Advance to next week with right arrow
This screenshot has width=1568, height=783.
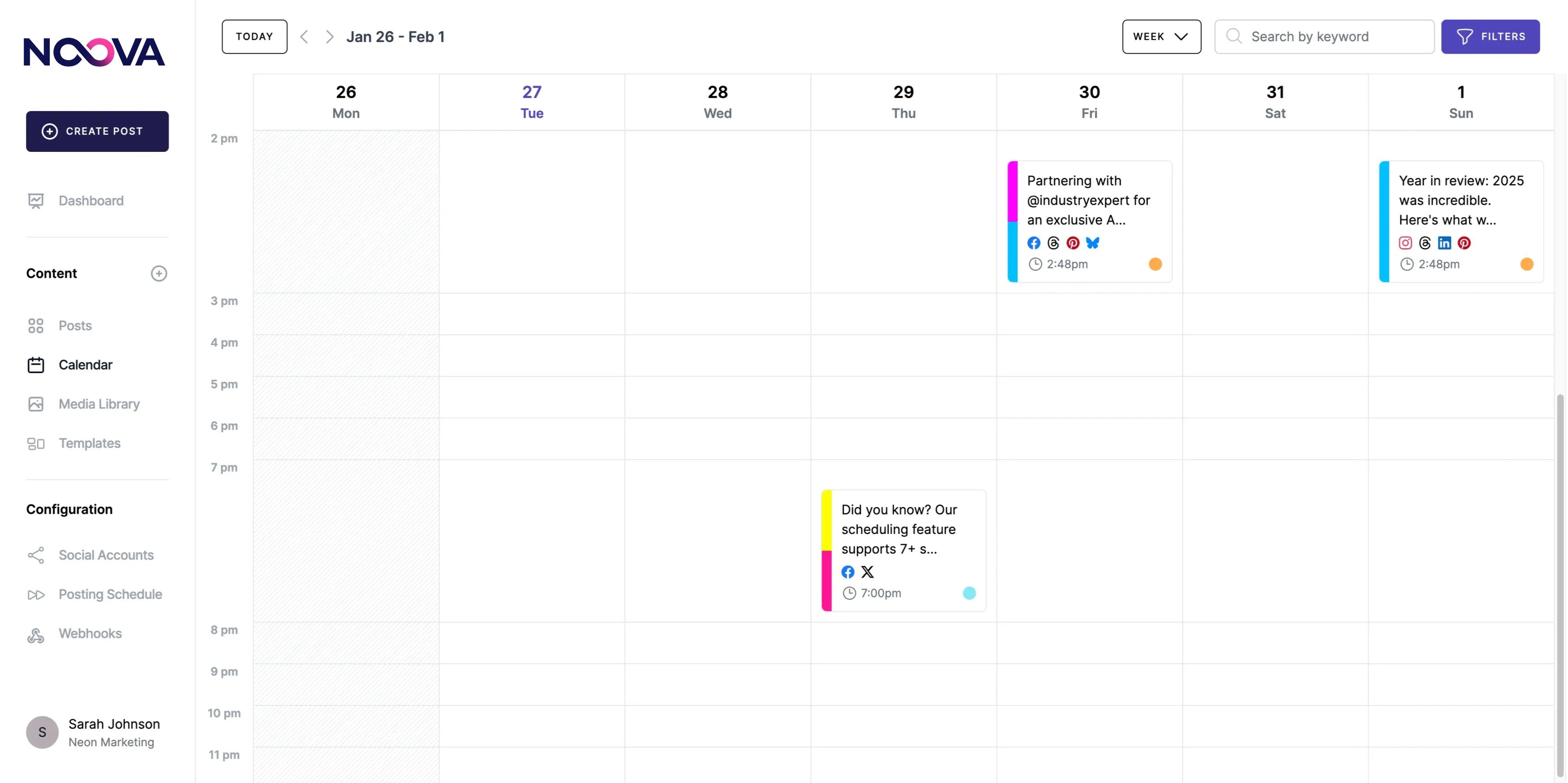pyautogui.click(x=329, y=36)
